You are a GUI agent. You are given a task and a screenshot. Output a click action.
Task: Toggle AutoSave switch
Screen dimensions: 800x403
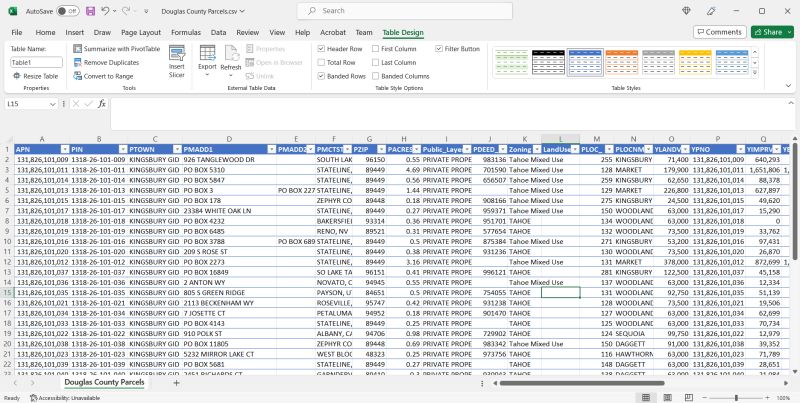coord(68,11)
